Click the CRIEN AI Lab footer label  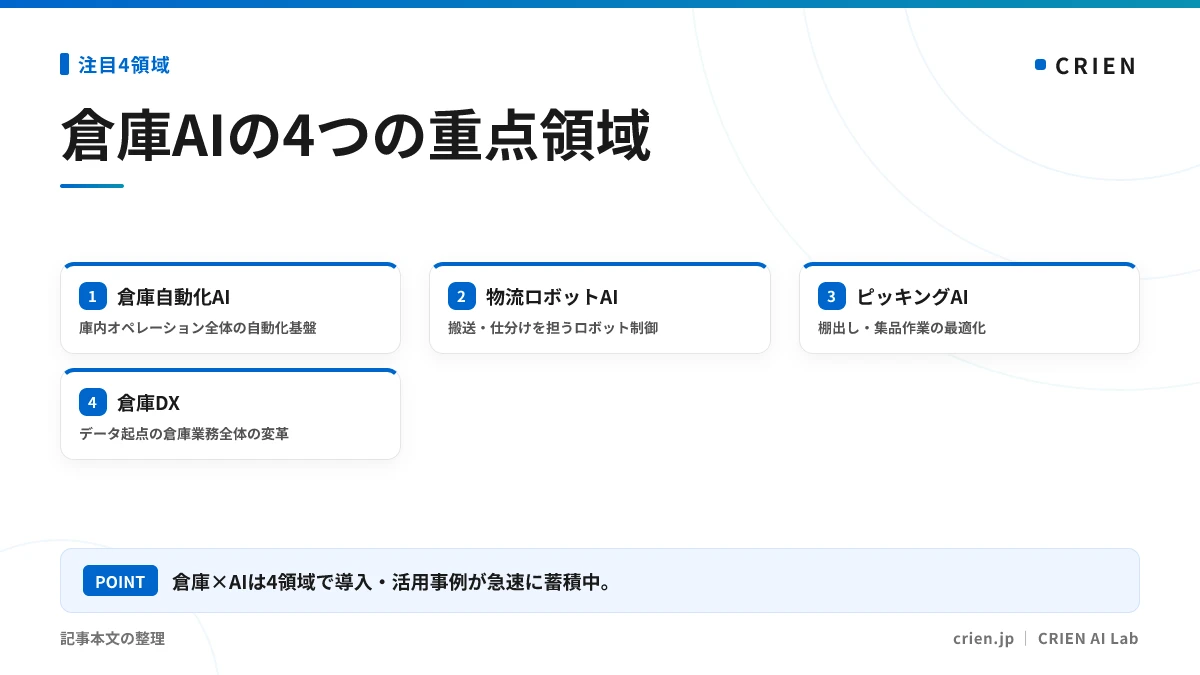pyautogui.click(x=1088, y=638)
